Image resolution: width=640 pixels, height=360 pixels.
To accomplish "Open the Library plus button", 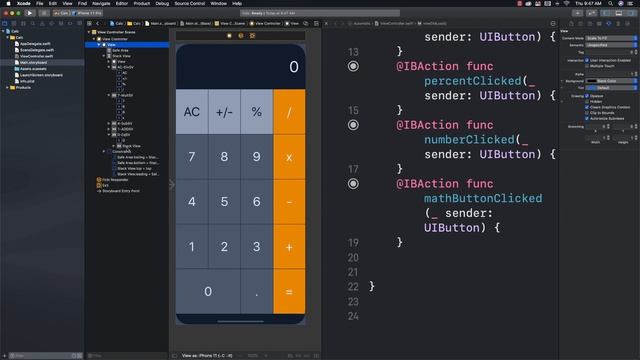I will point(578,13).
